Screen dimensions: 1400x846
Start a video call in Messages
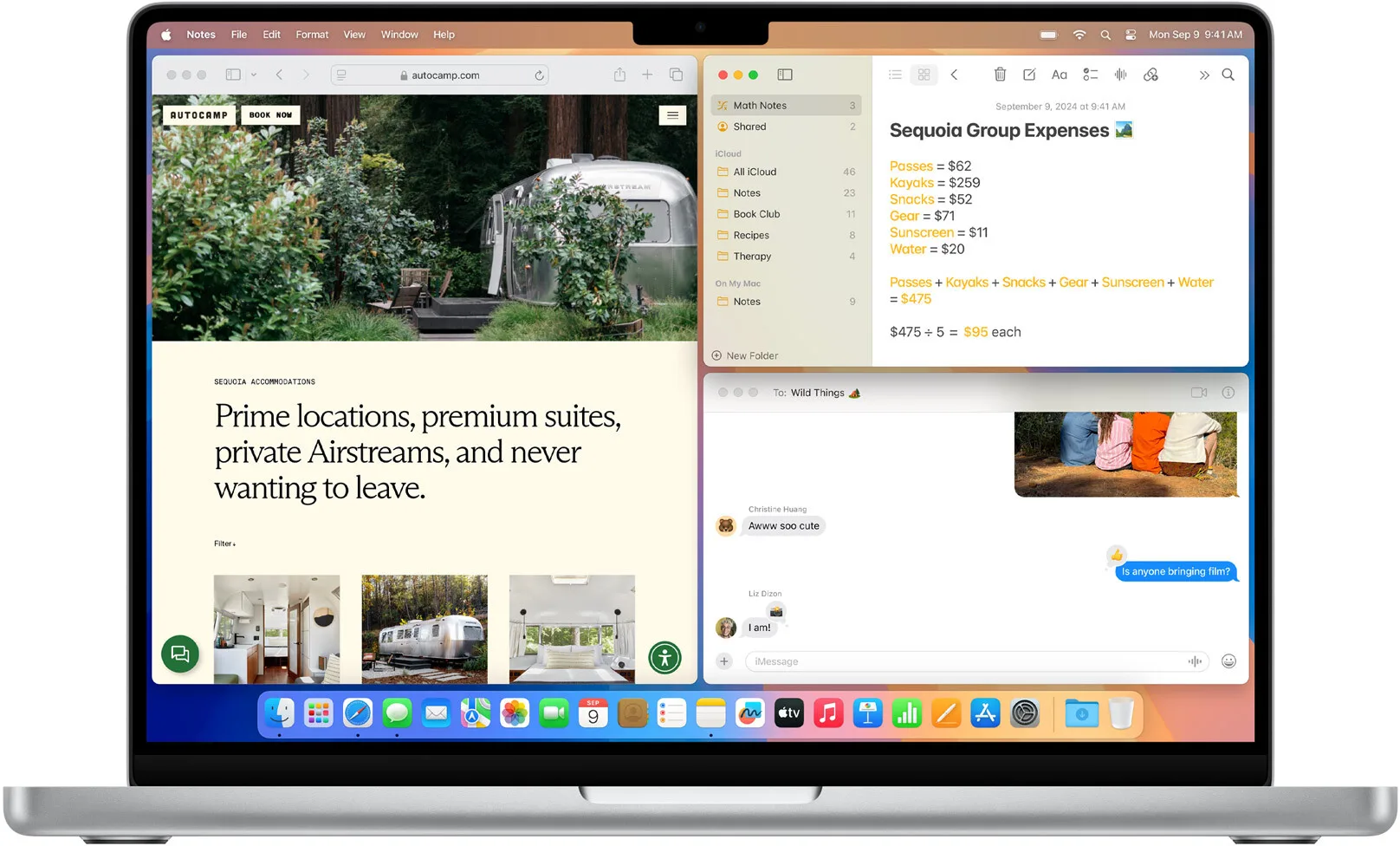point(1199,393)
